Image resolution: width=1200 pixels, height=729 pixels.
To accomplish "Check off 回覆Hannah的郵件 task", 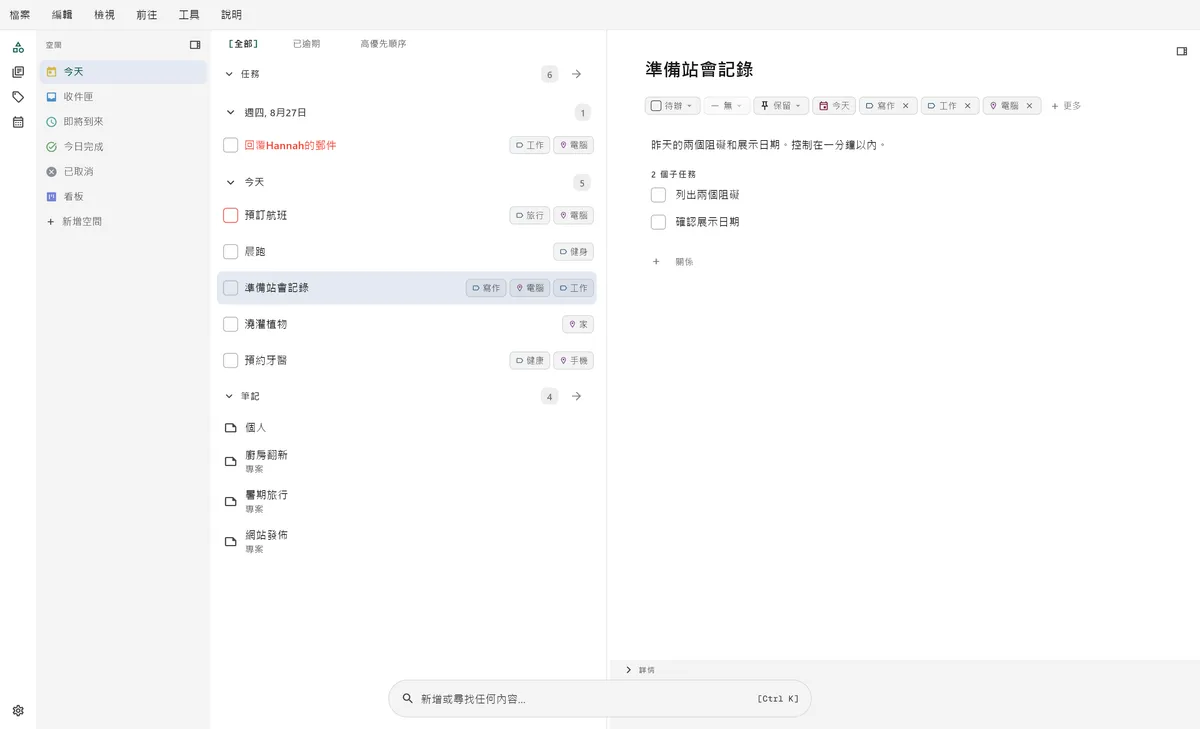I will (231, 145).
